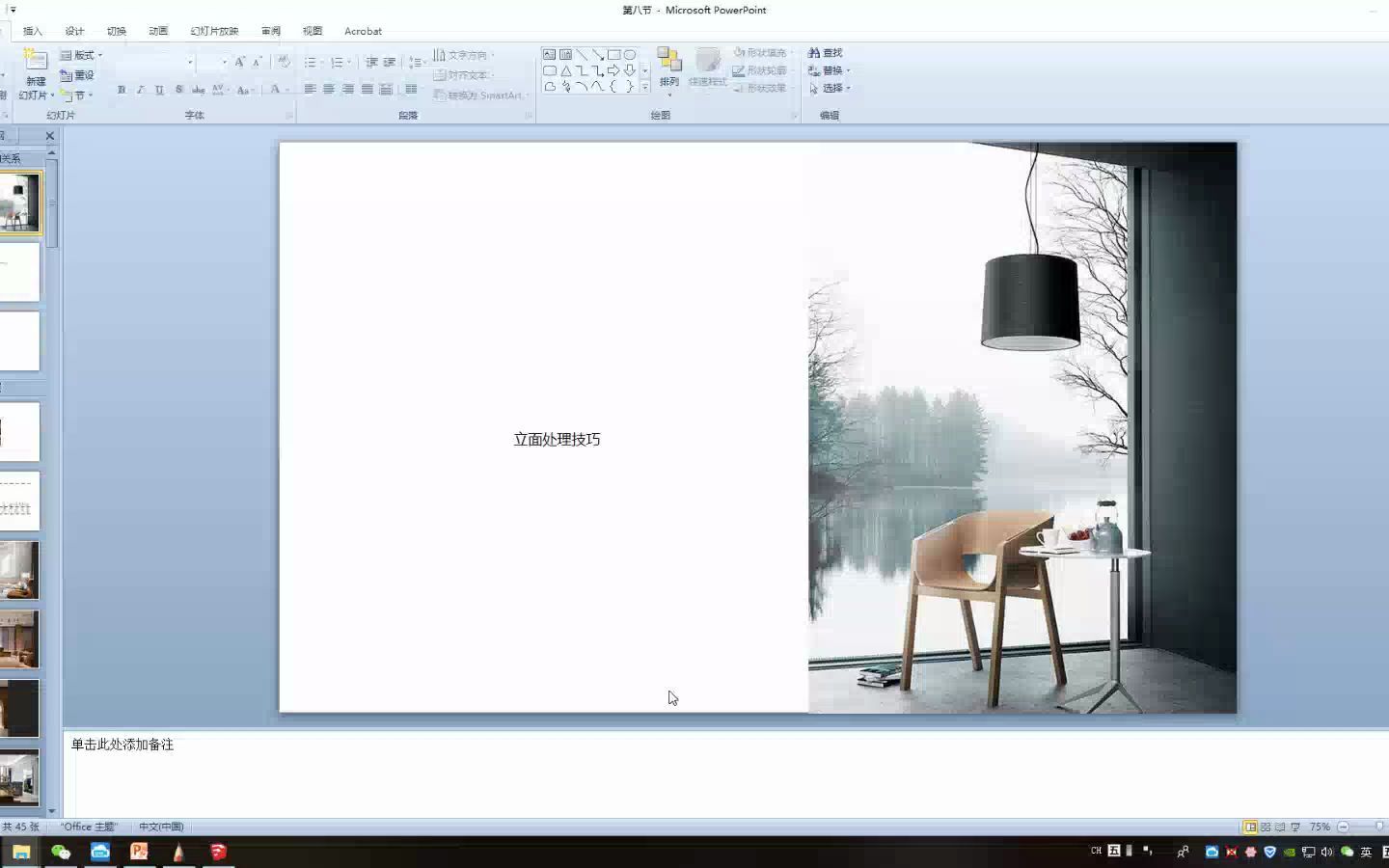Click the New Slide (新建幻灯片) icon
The height and width of the screenshot is (868, 1389).
coord(36,60)
